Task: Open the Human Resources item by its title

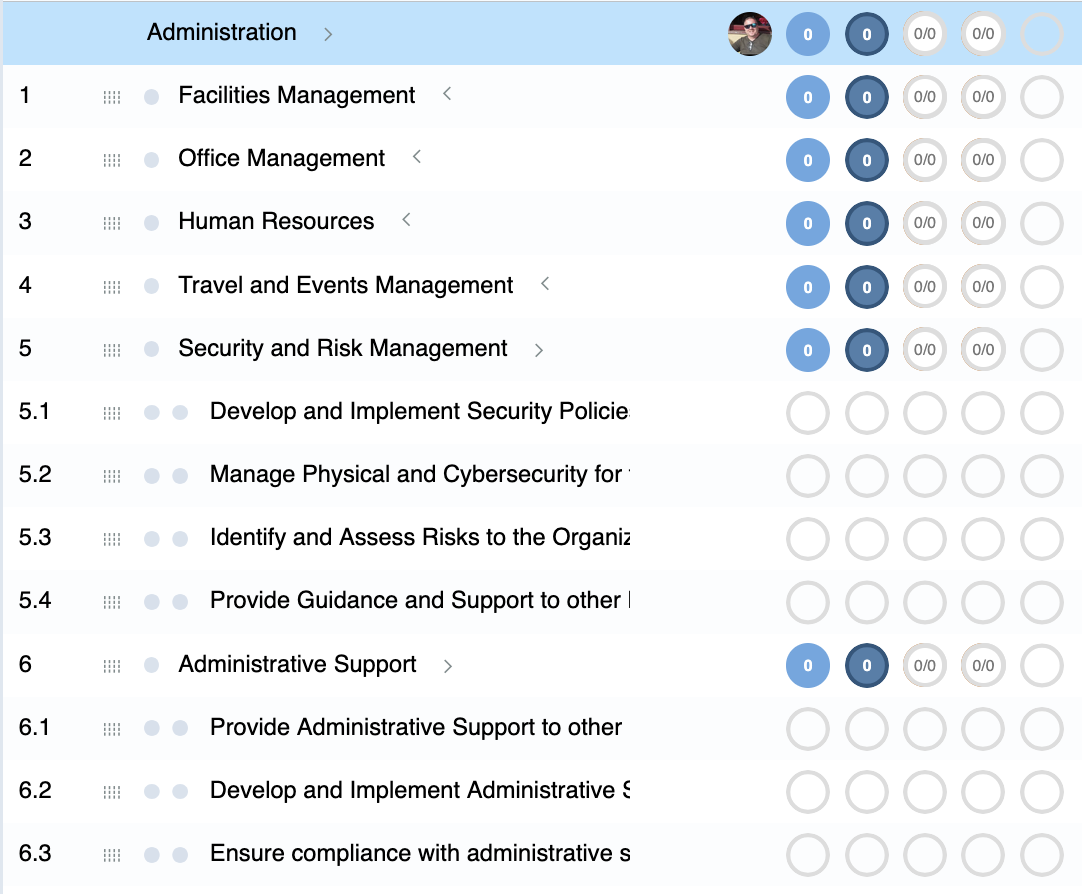Action: click(x=275, y=221)
